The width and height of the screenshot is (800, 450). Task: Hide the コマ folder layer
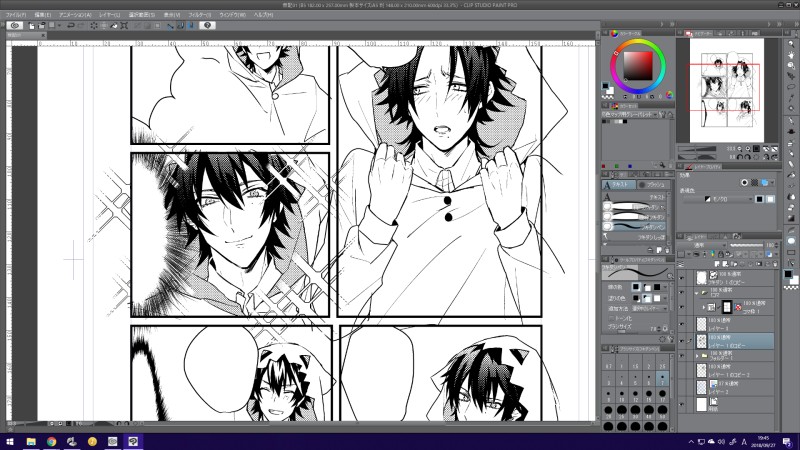click(x=682, y=292)
